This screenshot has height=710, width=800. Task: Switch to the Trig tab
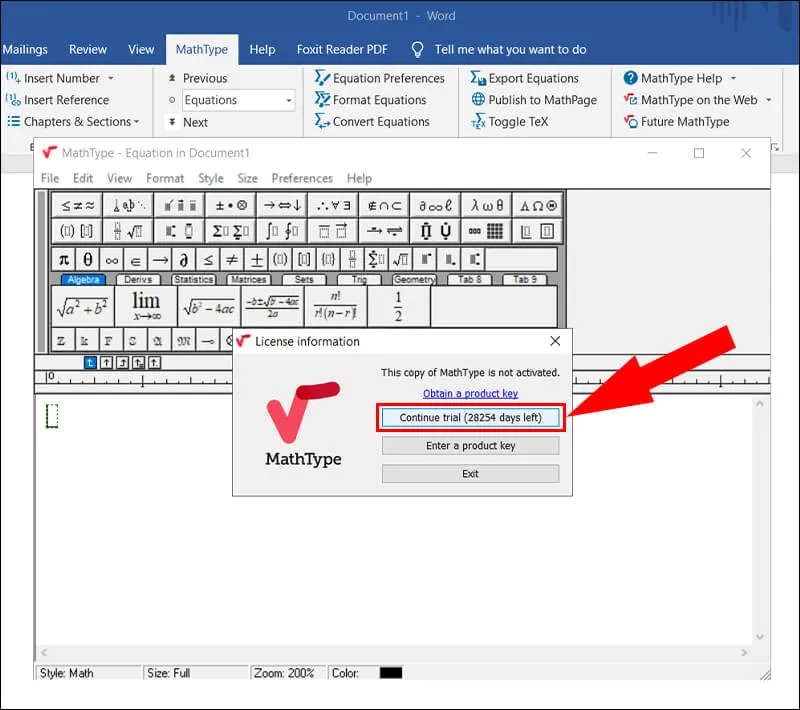[x=362, y=280]
